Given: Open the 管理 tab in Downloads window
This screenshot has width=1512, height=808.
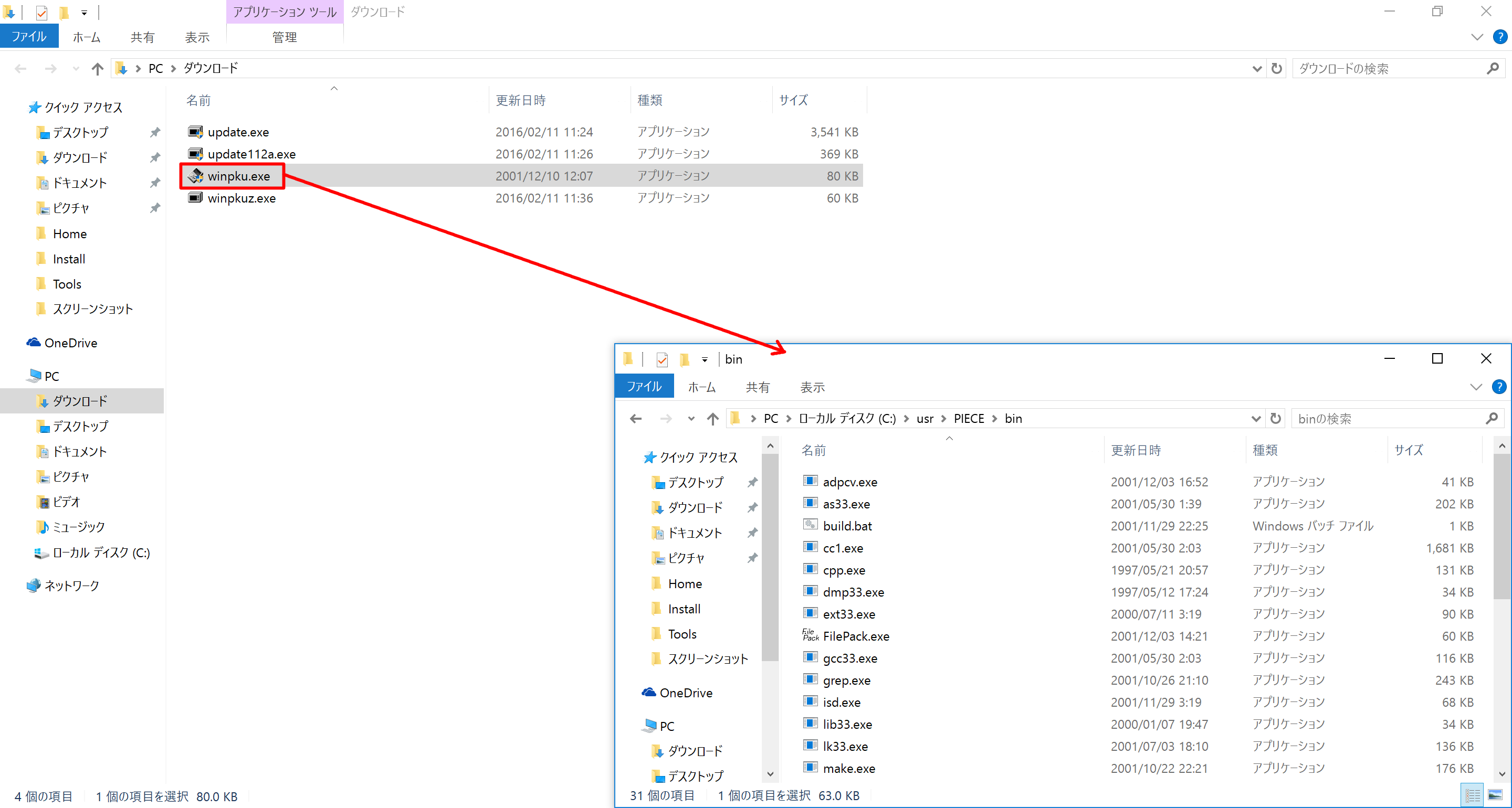Looking at the screenshot, I should [284, 37].
